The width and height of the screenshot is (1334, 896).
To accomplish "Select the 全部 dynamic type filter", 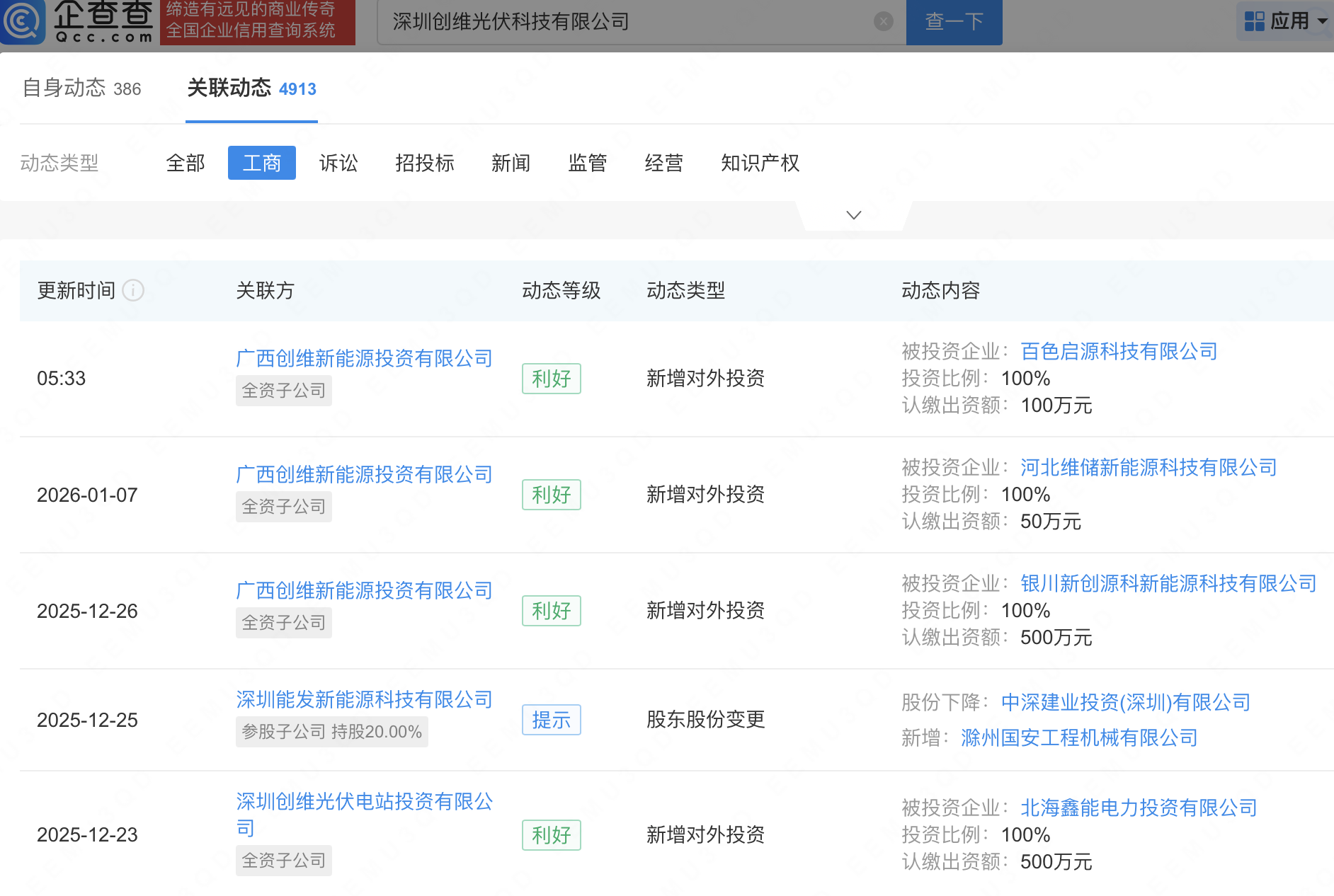I will point(185,163).
